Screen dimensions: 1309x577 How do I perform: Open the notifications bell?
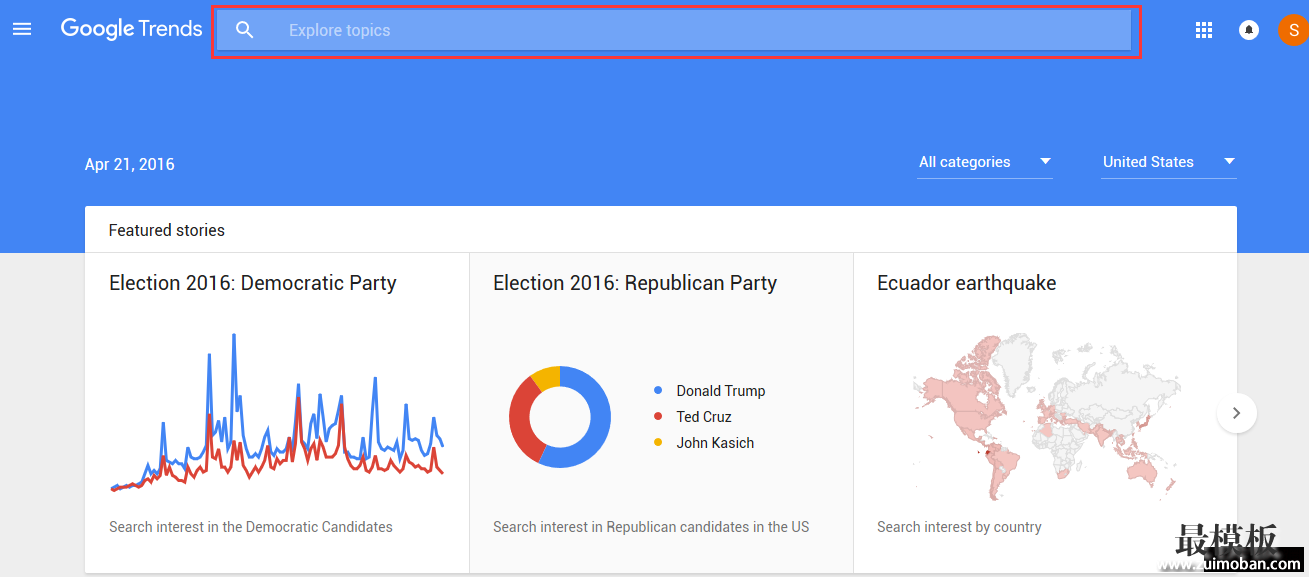coord(1249,30)
